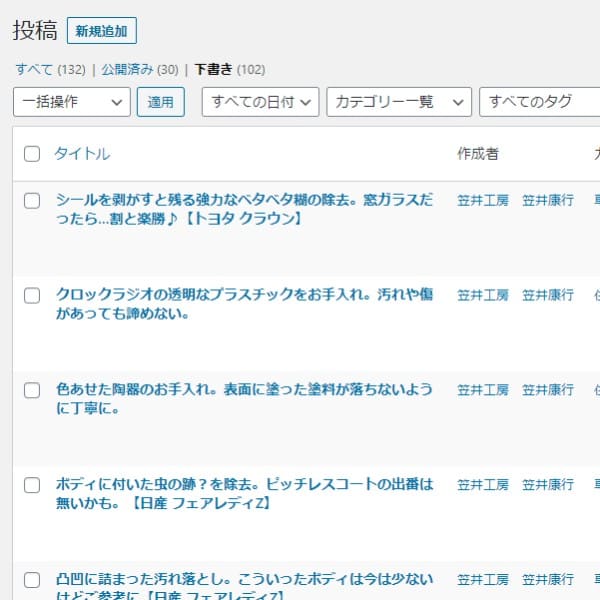Check the 凸凹に詰まった汚れ落とし post checkbox

(32, 580)
